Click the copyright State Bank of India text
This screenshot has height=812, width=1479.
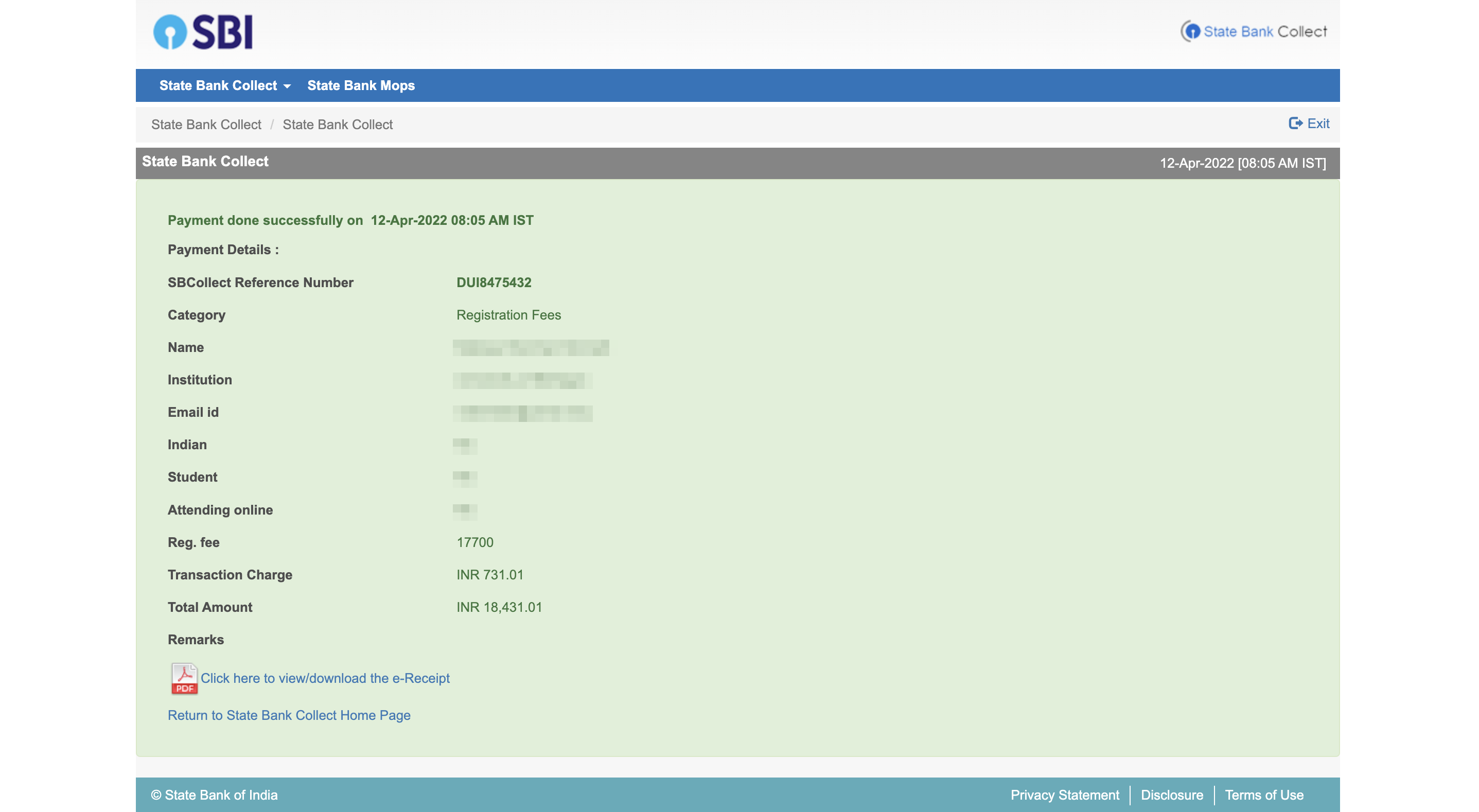214,795
